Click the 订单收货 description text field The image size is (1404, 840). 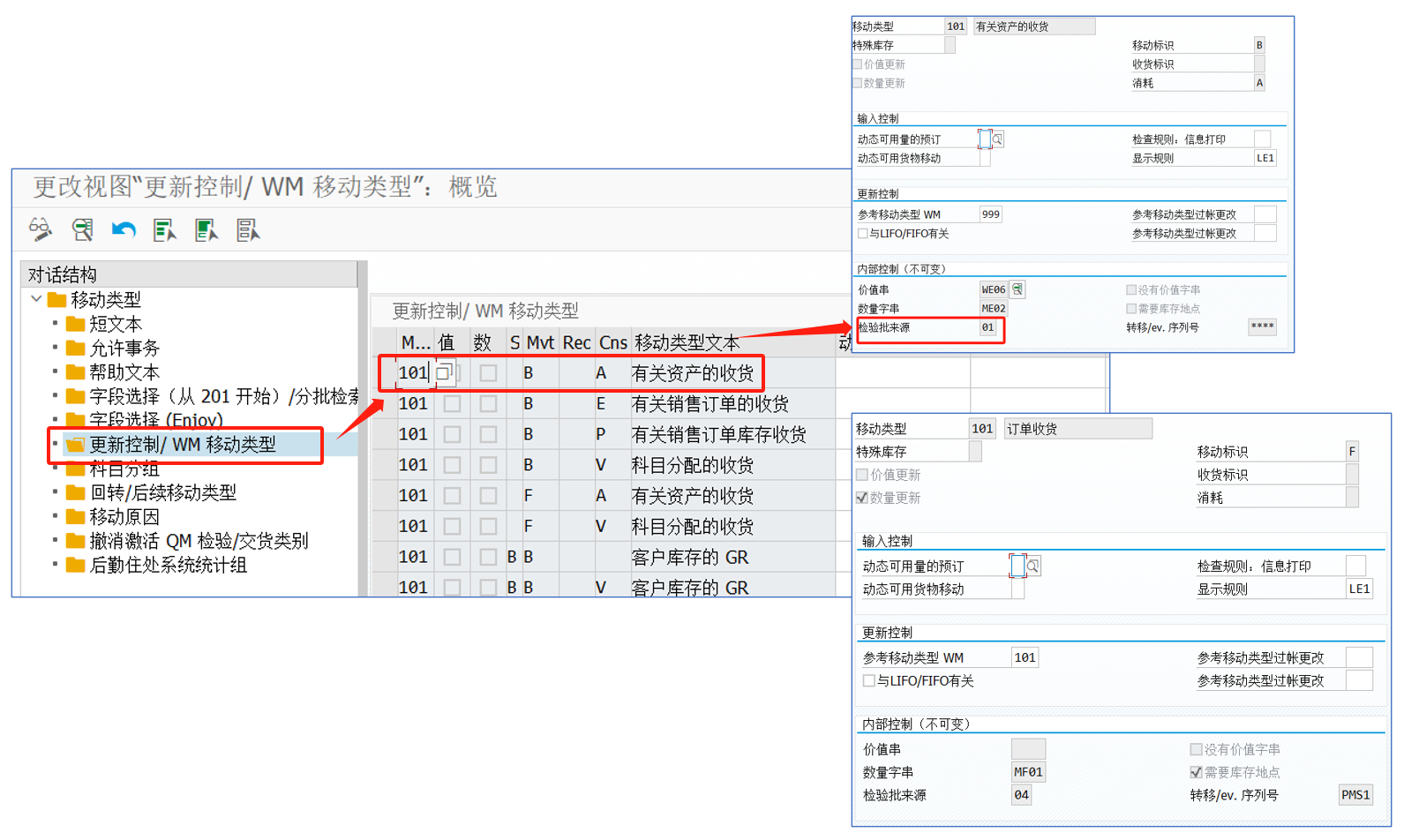click(x=1077, y=428)
